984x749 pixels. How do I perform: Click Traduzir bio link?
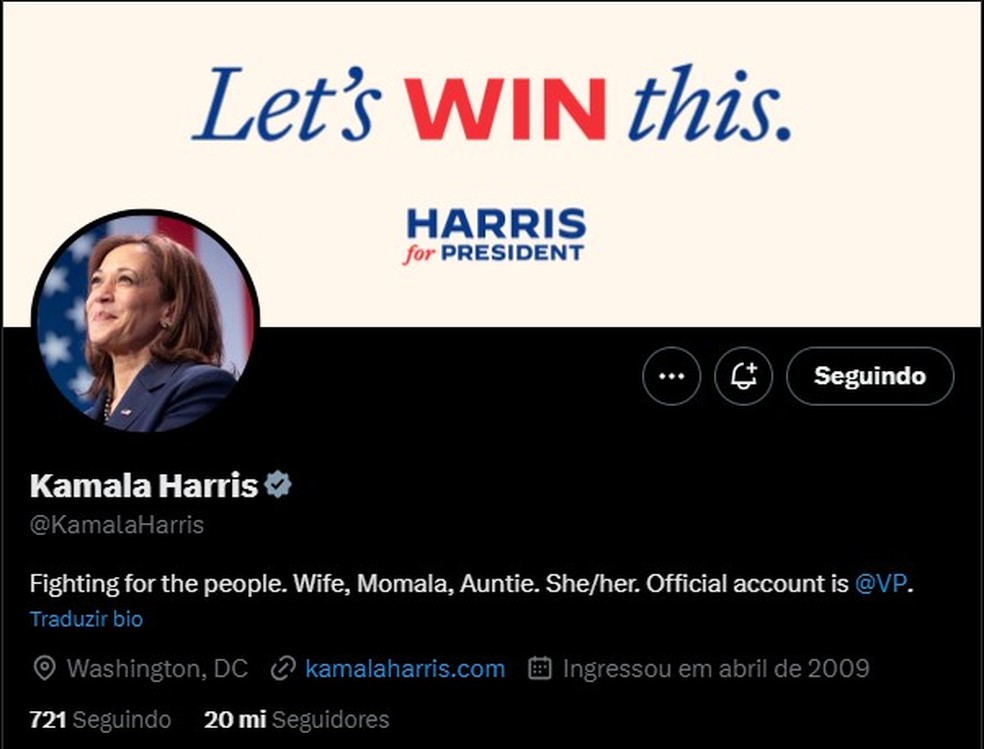87,619
